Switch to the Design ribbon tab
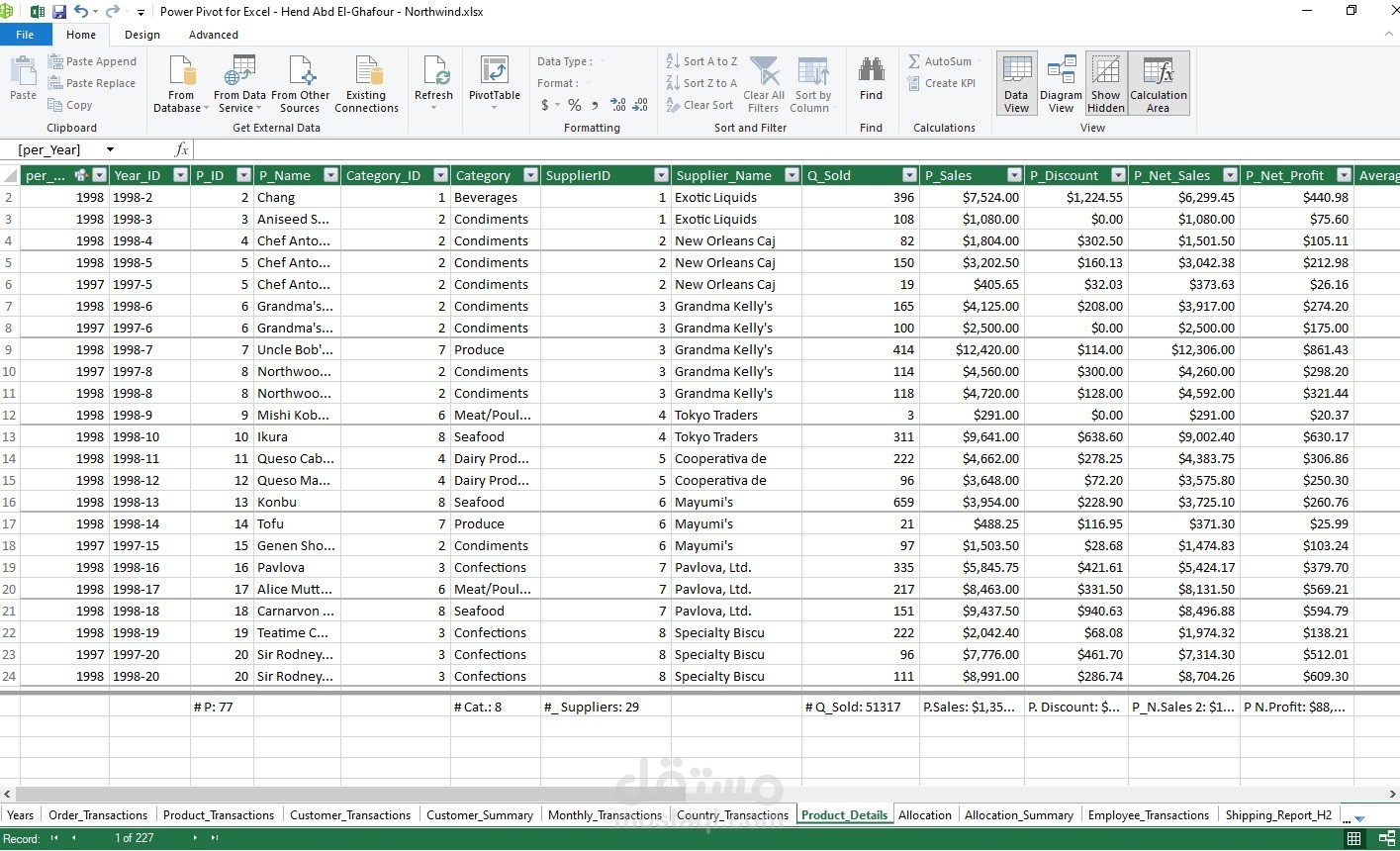Viewport: 1400px width, 851px height. [142, 35]
